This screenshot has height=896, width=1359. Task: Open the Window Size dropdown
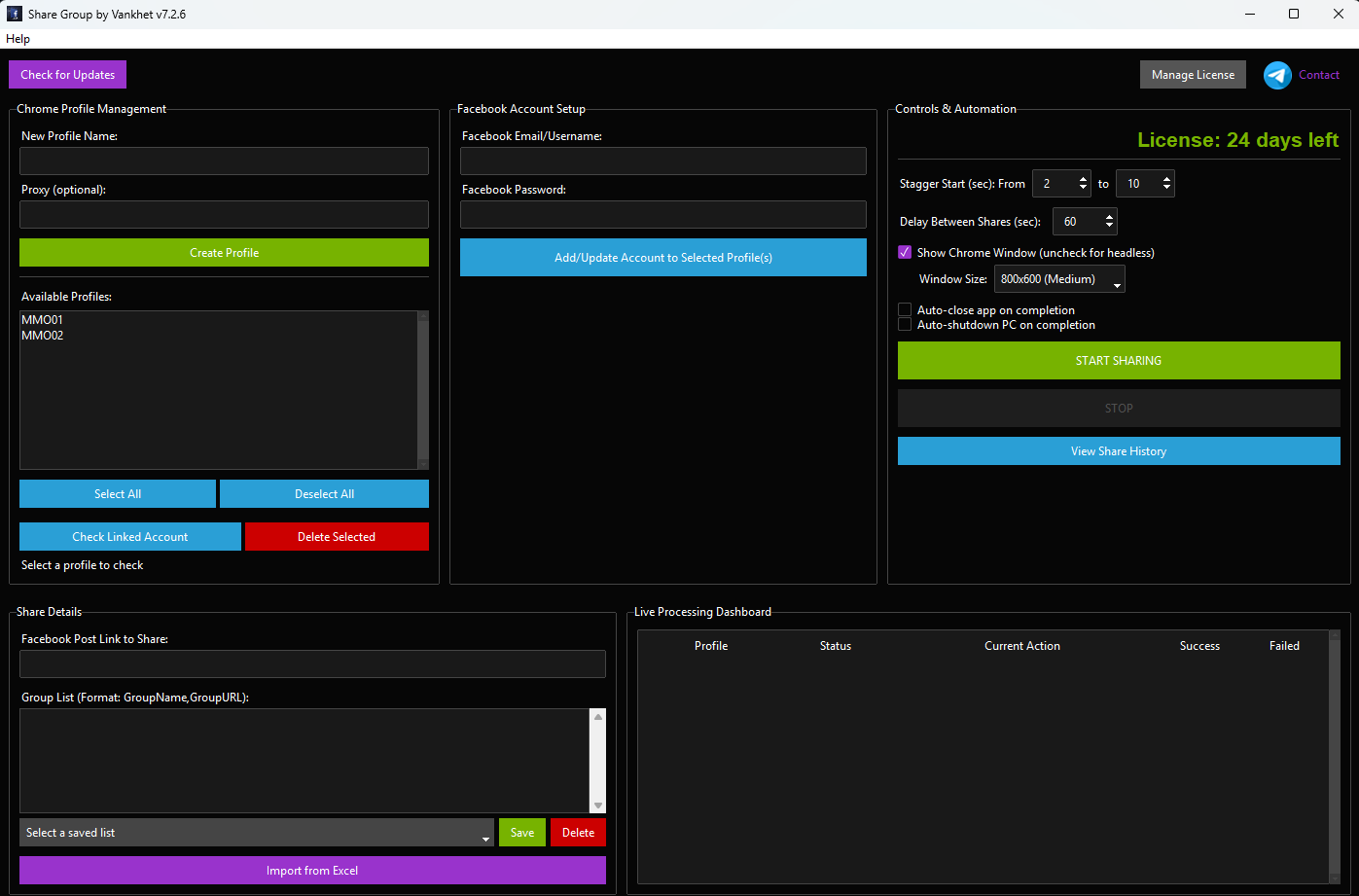(x=1059, y=280)
